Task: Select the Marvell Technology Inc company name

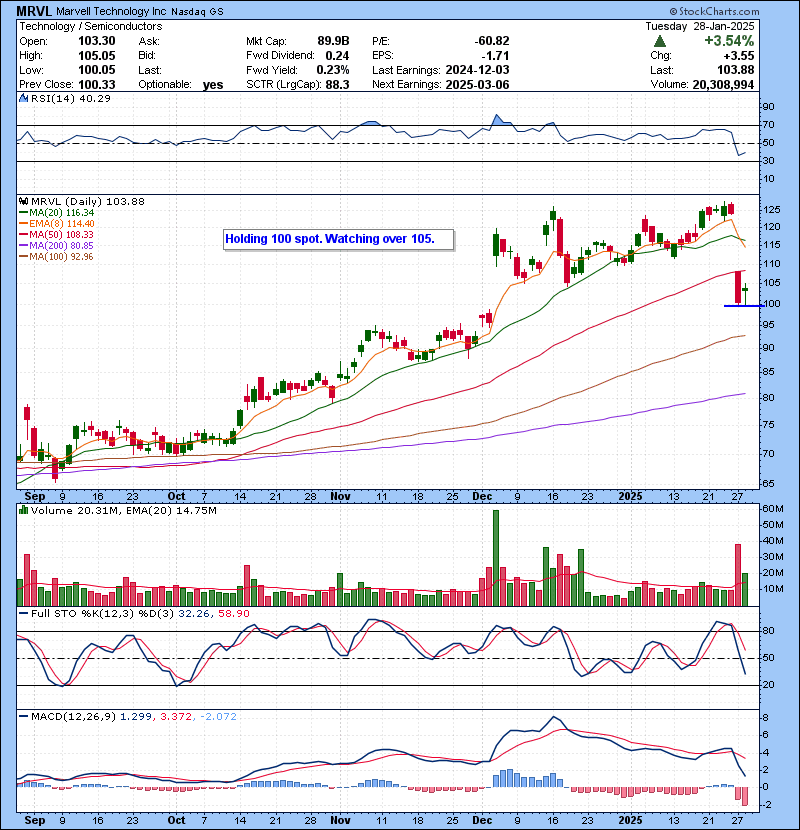Action: 111,11
